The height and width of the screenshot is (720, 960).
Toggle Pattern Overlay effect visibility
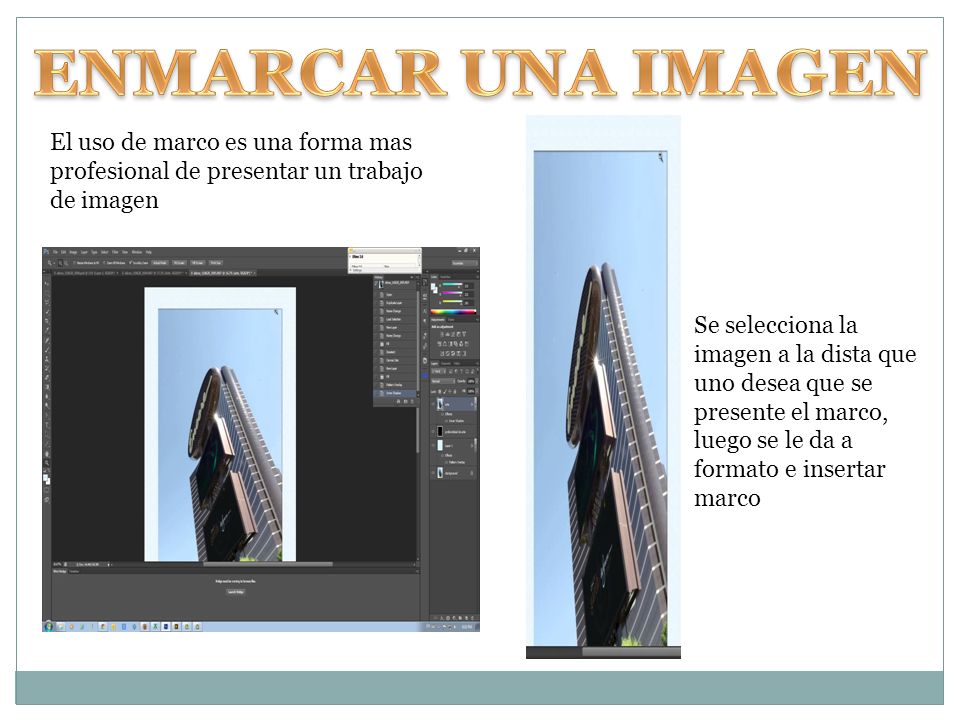tap(446, 462)
